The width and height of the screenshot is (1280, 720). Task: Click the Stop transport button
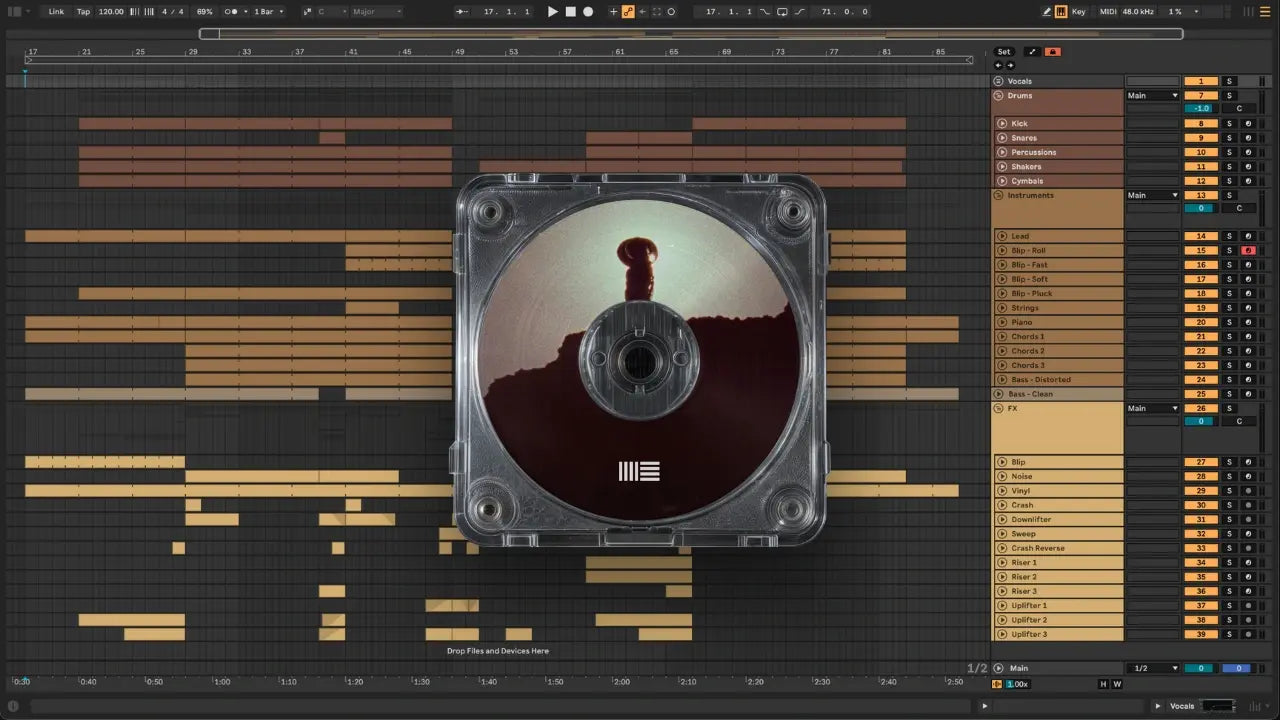click(x=571, y=12)
